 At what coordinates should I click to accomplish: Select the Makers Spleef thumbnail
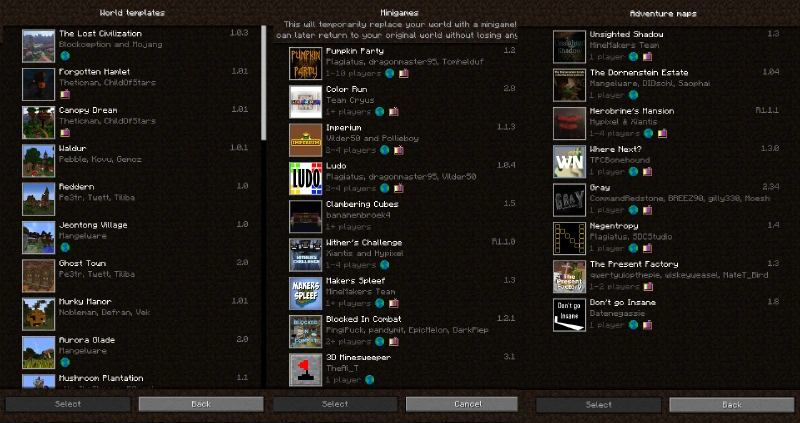click(x=306, y=293)
